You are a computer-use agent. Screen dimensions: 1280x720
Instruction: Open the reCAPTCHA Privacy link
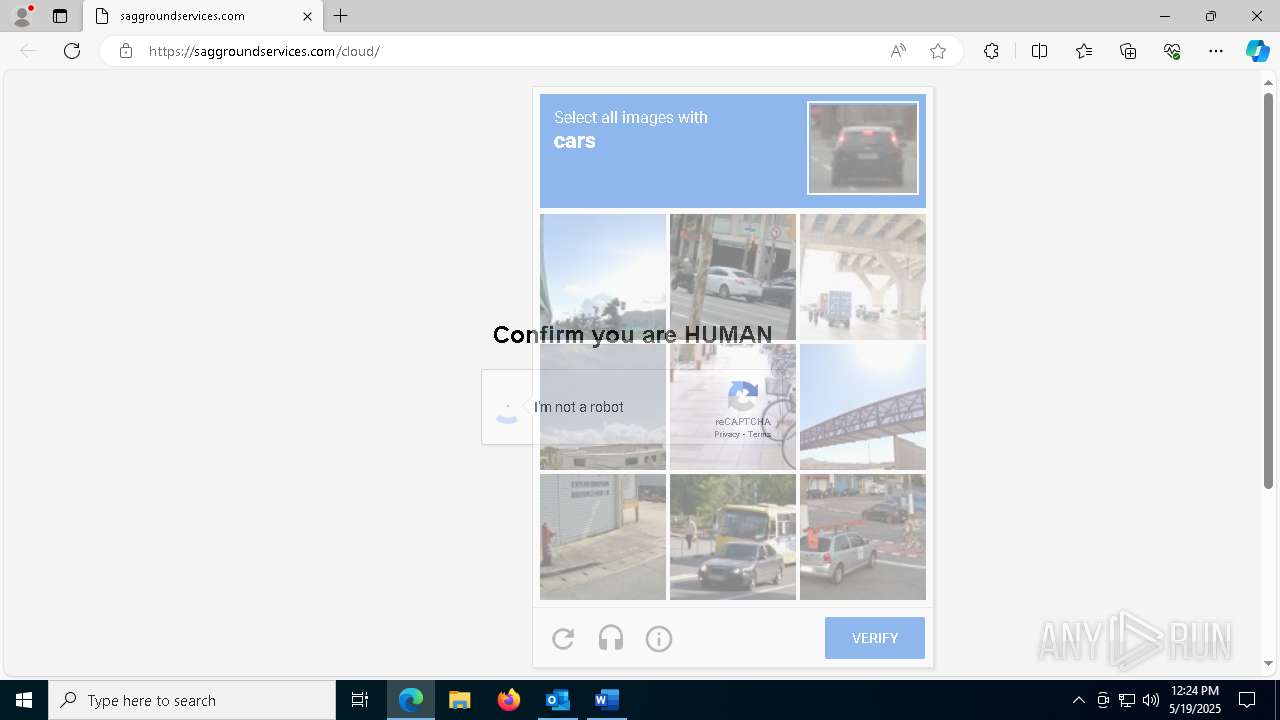tap(727, 434)
